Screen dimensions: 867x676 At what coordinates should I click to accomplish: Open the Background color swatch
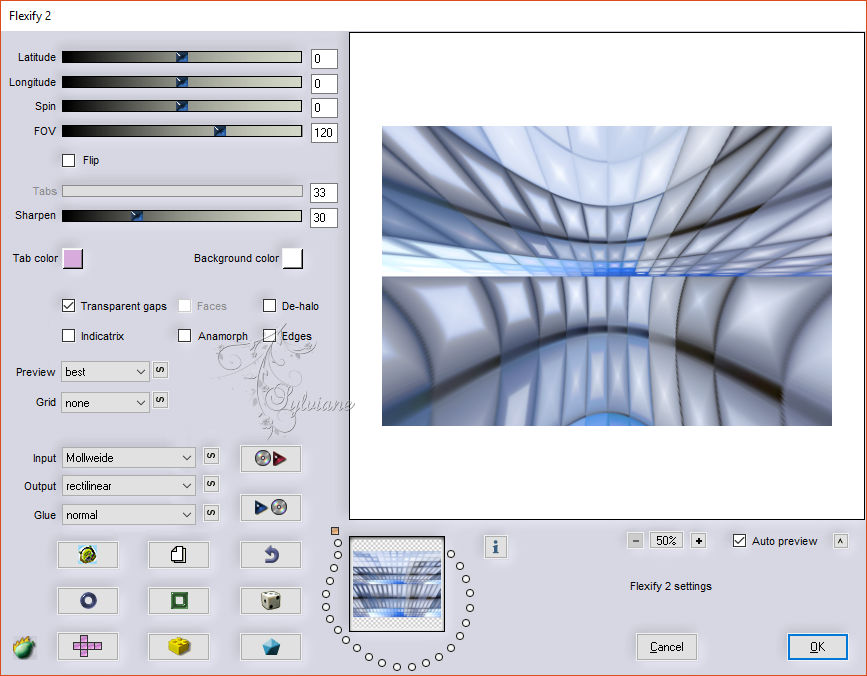pyautogui.click(x=293, y=258)
